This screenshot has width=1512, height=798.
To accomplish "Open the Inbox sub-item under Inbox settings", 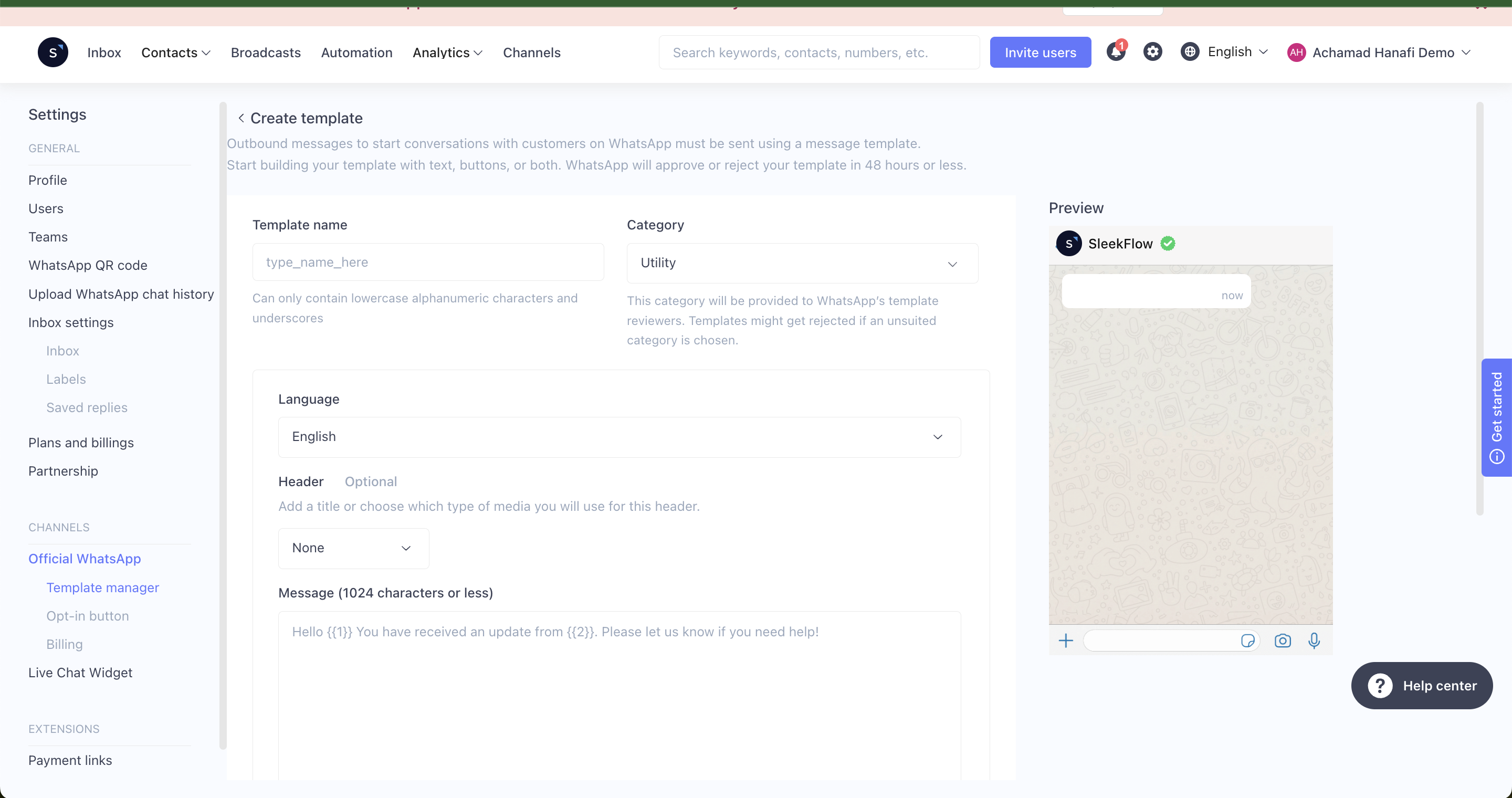I will 62,350.
